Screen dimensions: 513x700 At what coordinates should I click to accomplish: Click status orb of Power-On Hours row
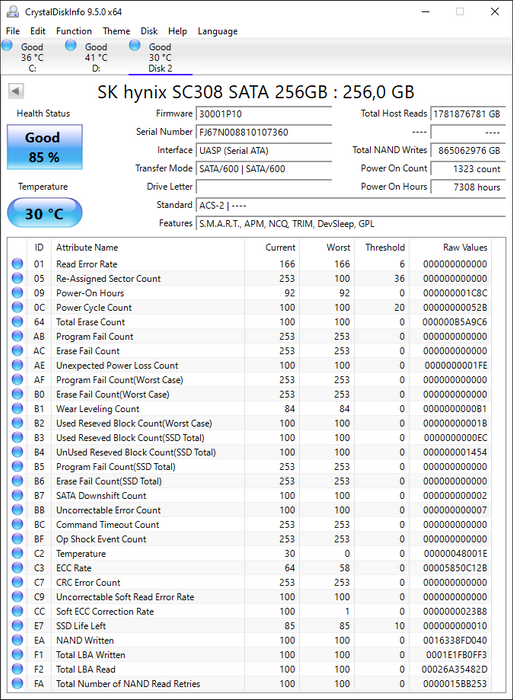(x=17, y=293)
